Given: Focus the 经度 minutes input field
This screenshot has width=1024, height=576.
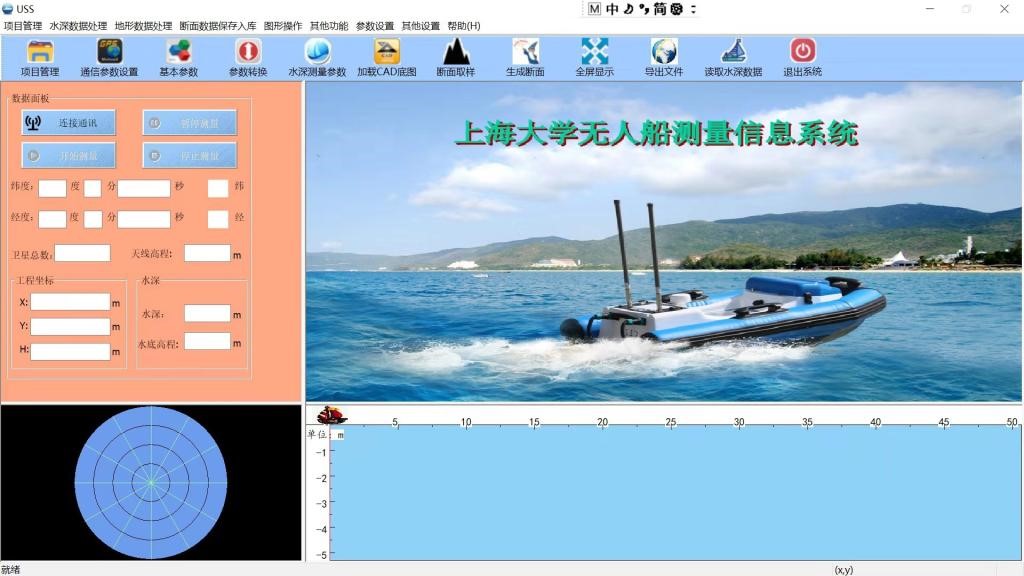Looking at the screenshot, I should pos(93,219).
